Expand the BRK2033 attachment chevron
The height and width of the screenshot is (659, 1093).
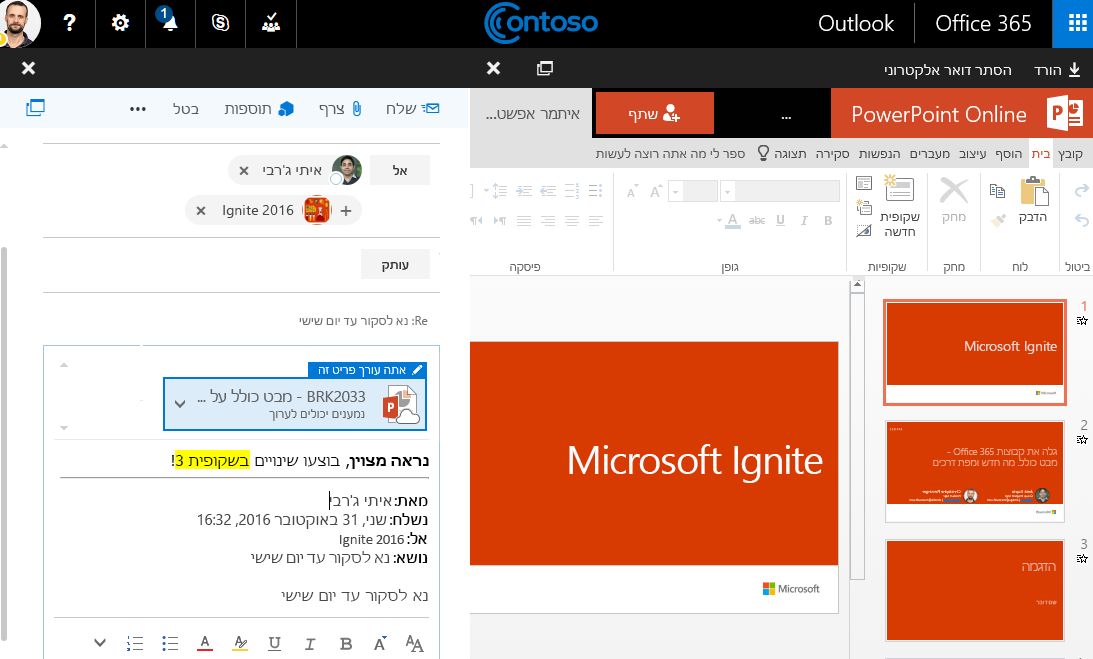(x=180, y=404)
